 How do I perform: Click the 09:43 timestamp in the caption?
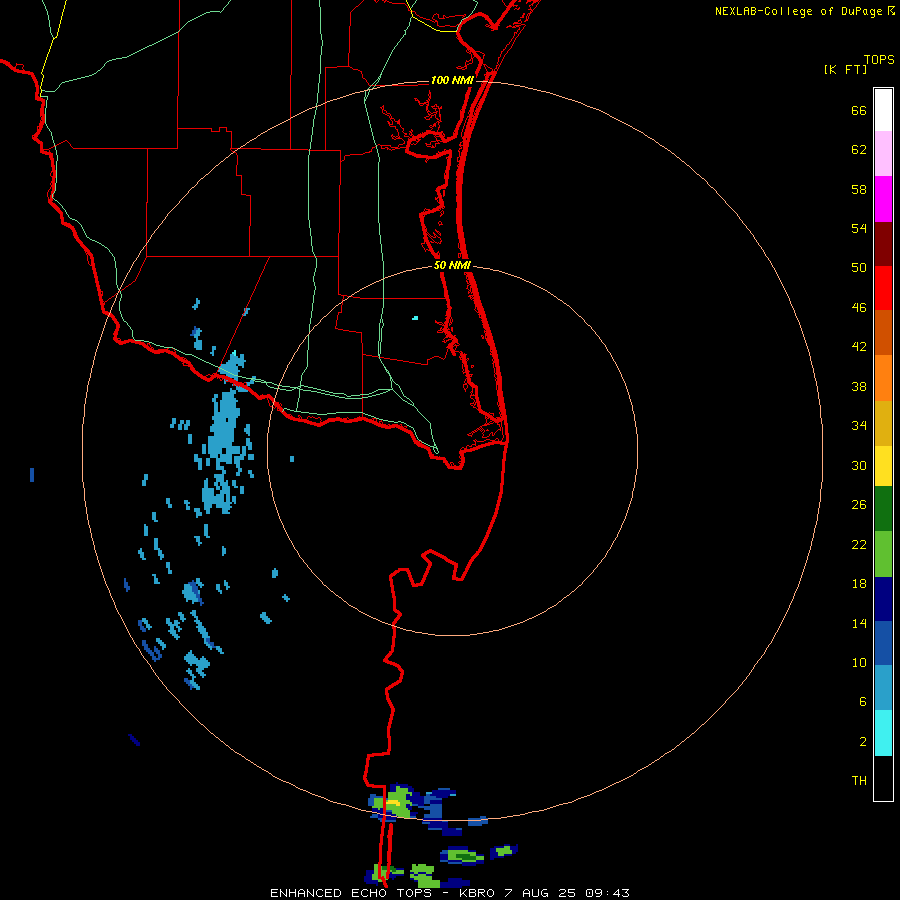(607, 893)
